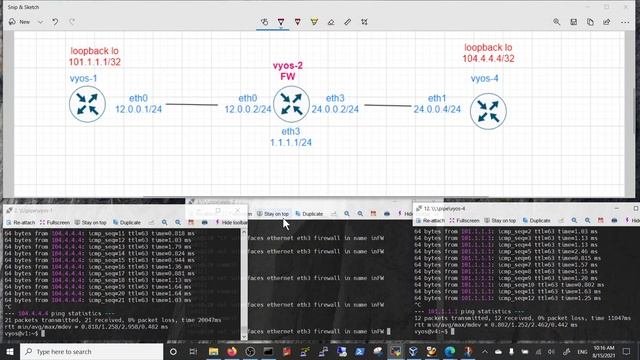Save the snip with Save icon

coord(573,22)
